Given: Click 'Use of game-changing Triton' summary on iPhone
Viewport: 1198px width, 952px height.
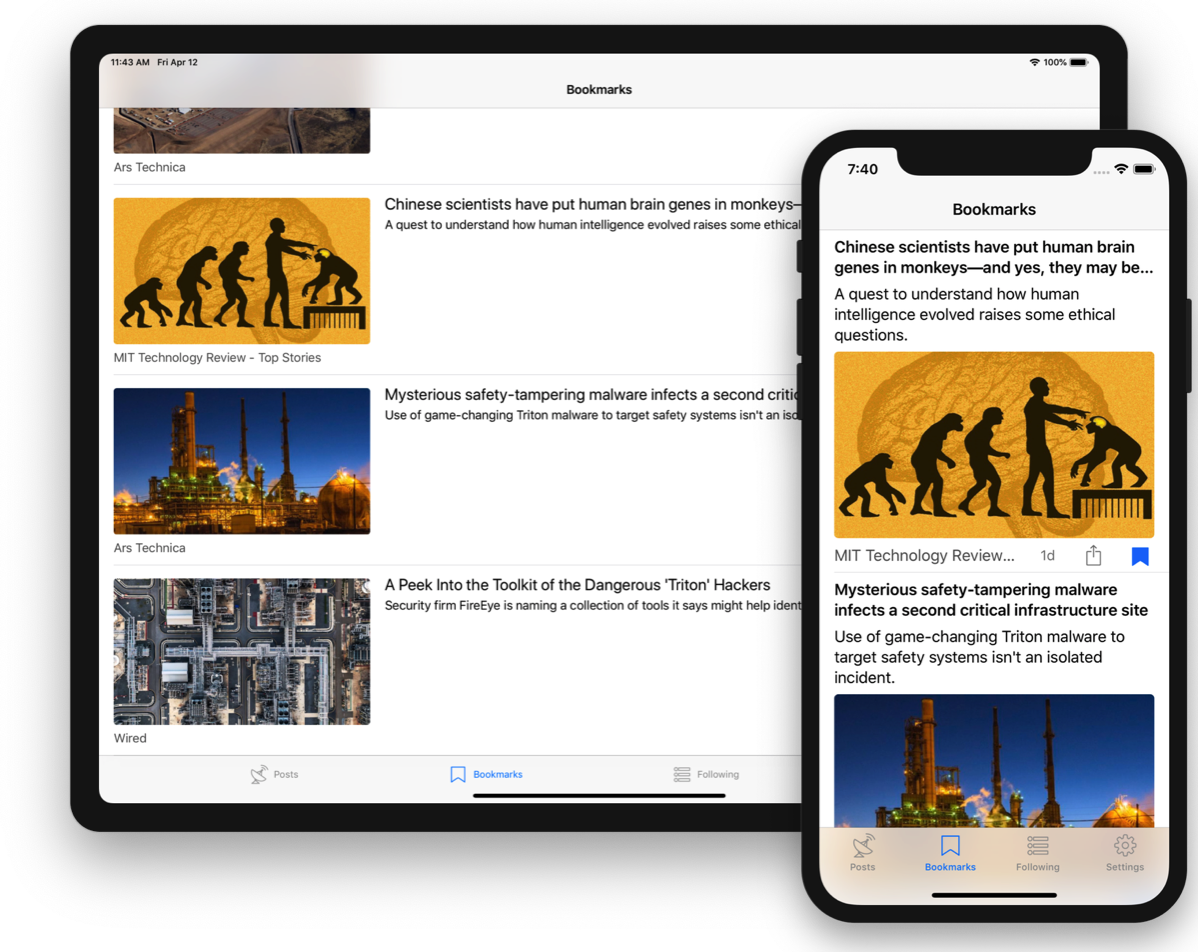Looking at the screenshot, I should 979,657.
